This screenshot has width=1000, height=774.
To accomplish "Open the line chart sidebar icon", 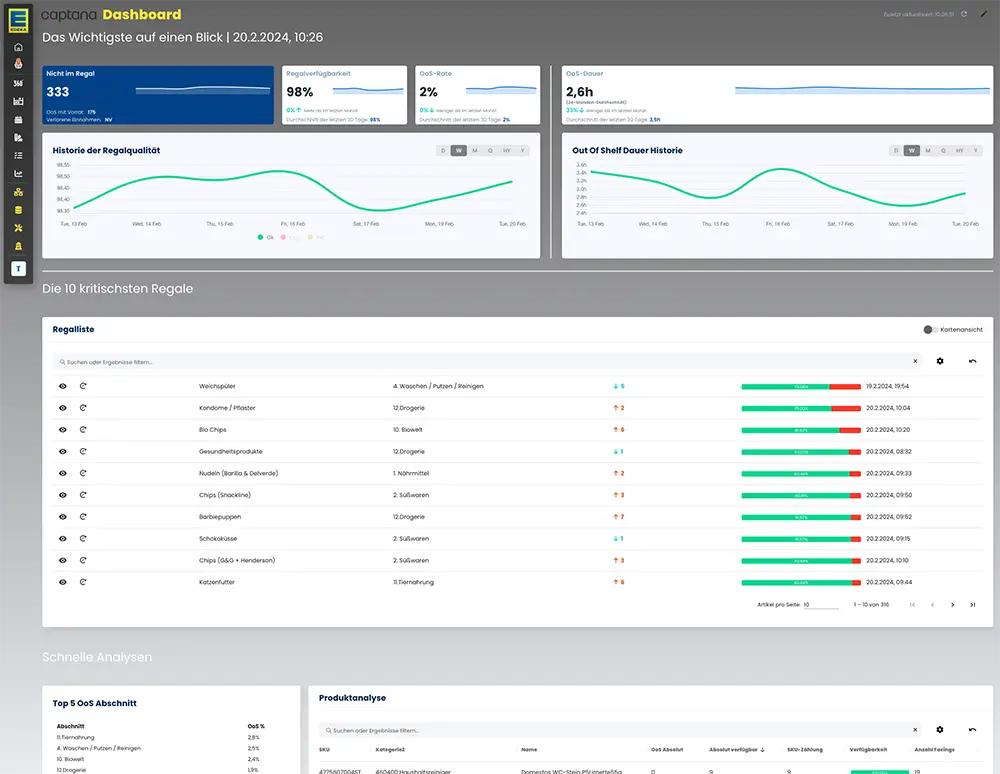I will 18,173.
